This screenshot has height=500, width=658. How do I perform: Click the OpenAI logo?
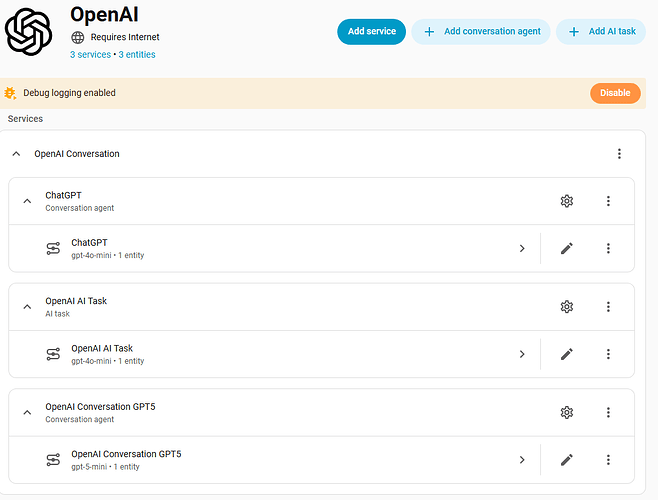pos(28,32)
